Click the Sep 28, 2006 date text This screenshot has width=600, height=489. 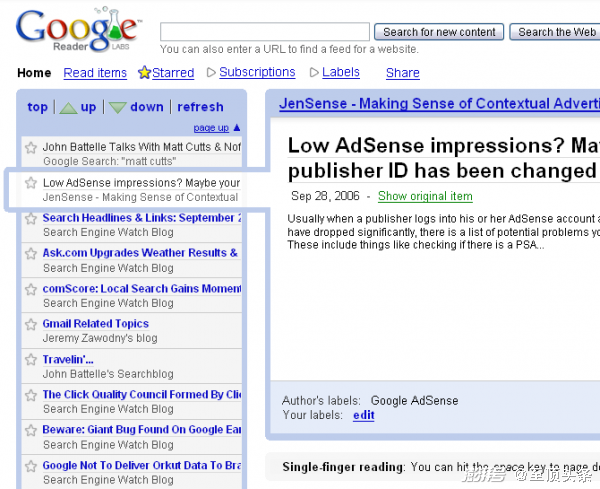[x=325, y=196]
